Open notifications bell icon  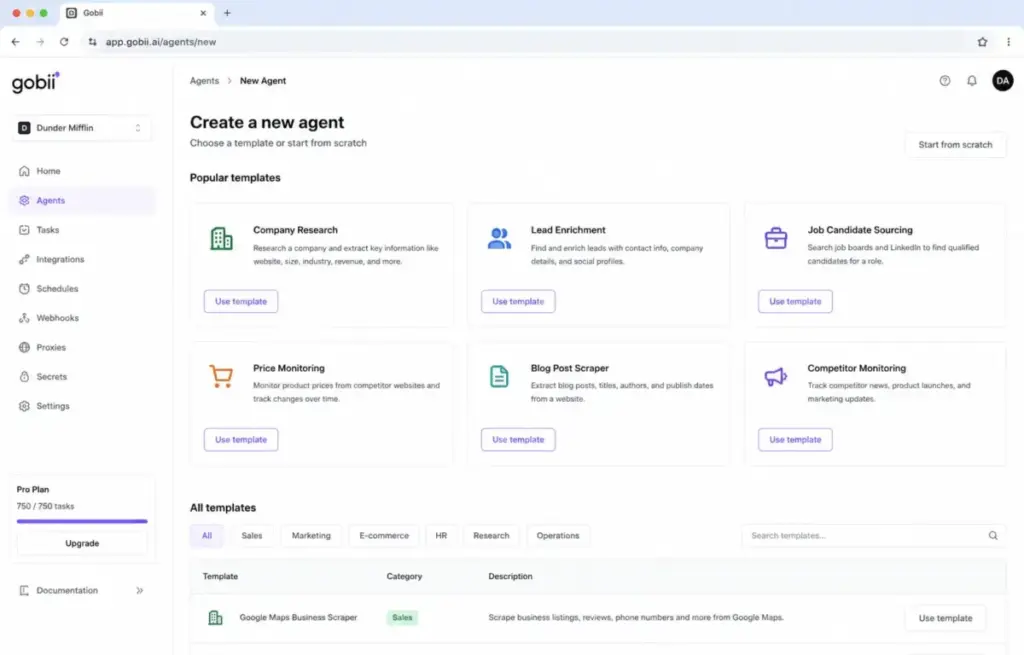(972, 81)
